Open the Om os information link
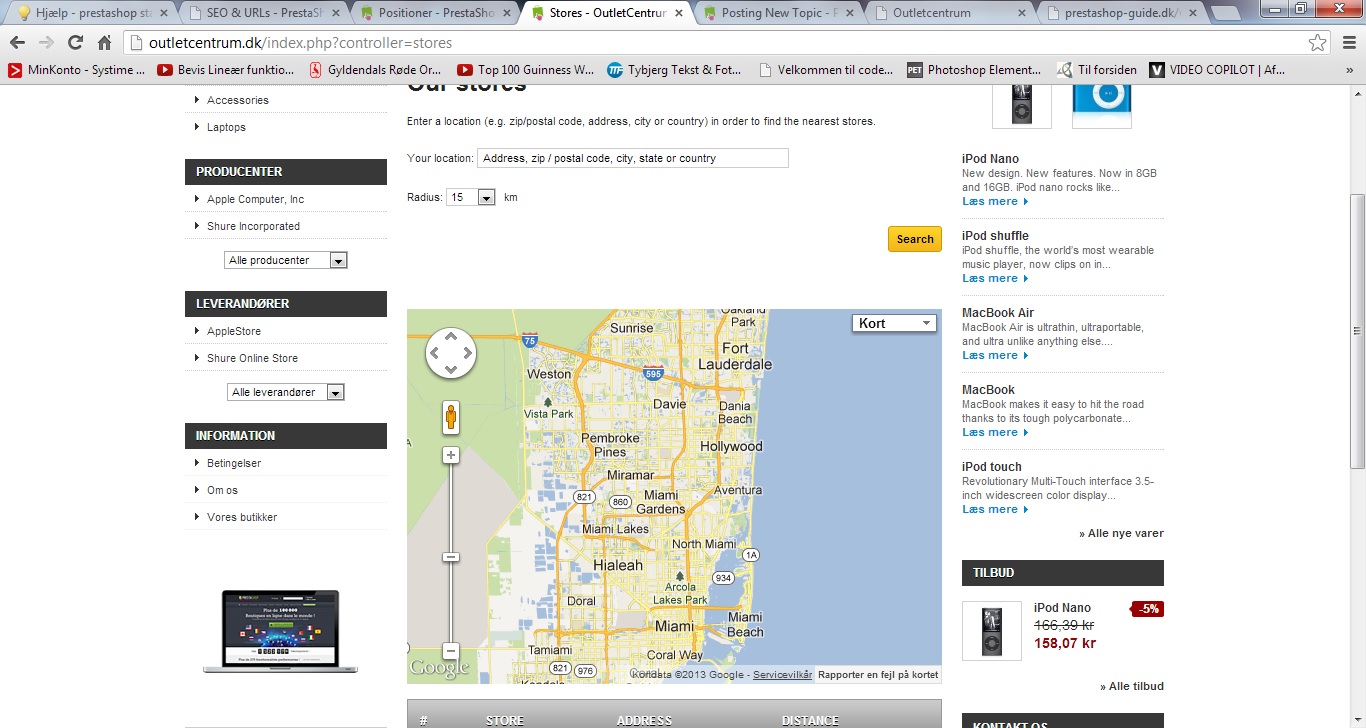The height and width of the screenshot is (728, 1366). [222, 490]
